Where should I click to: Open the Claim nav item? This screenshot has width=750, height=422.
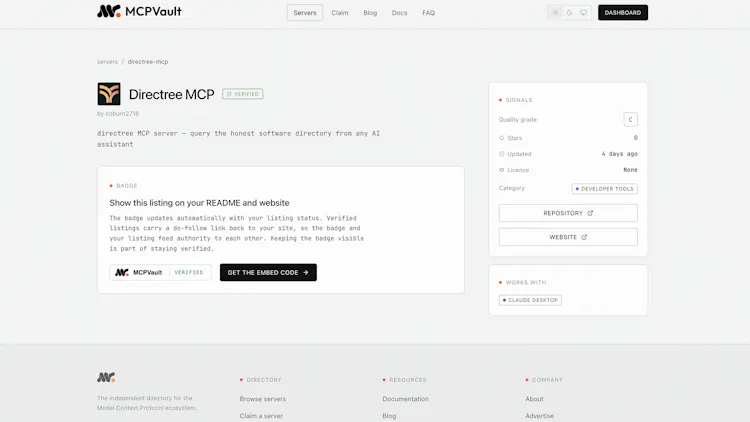point(340,13)
